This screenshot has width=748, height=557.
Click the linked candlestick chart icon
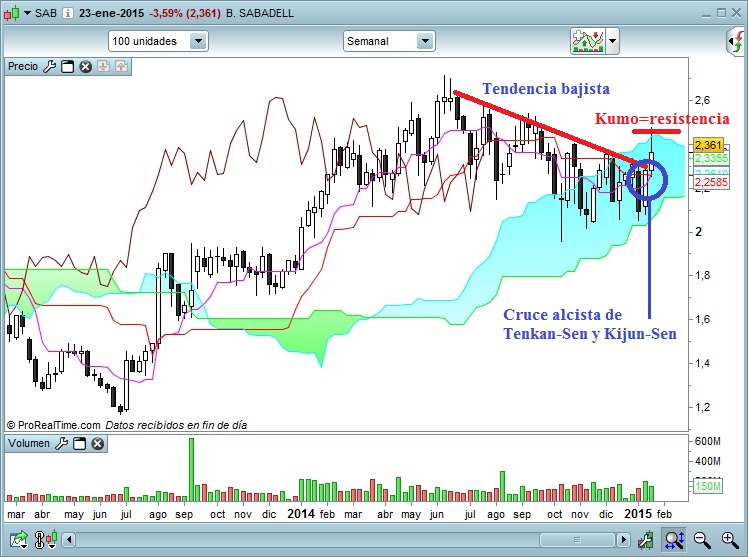pos(46,539)
